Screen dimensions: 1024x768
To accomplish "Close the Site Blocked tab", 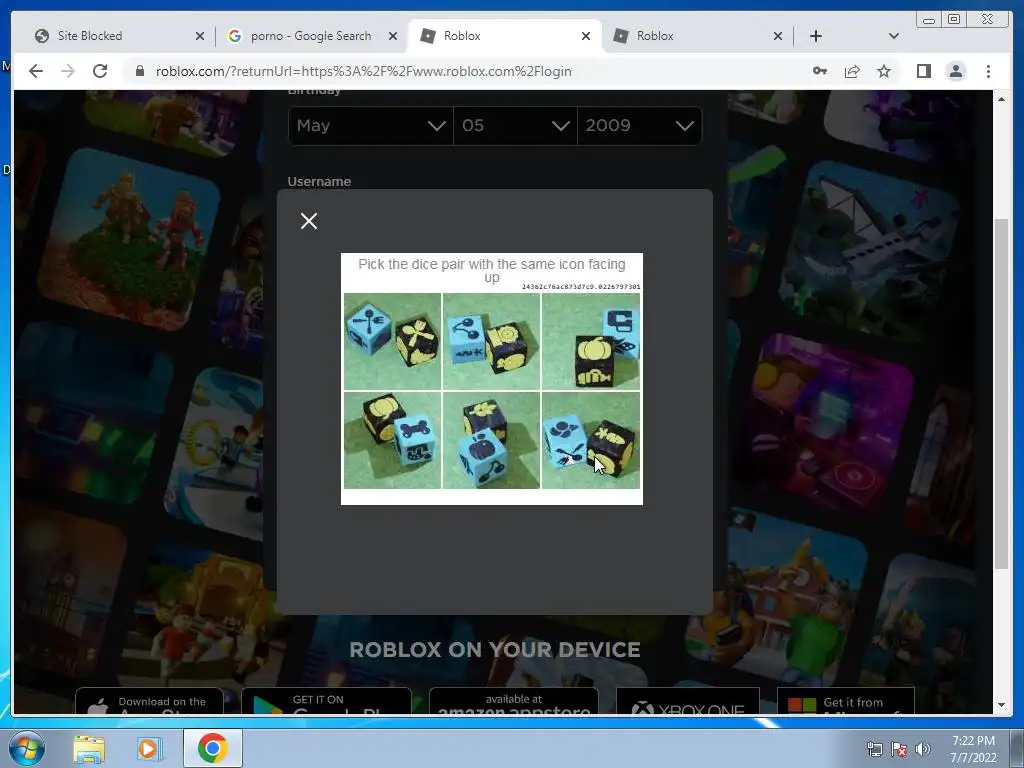I will [x=200, y=36].
